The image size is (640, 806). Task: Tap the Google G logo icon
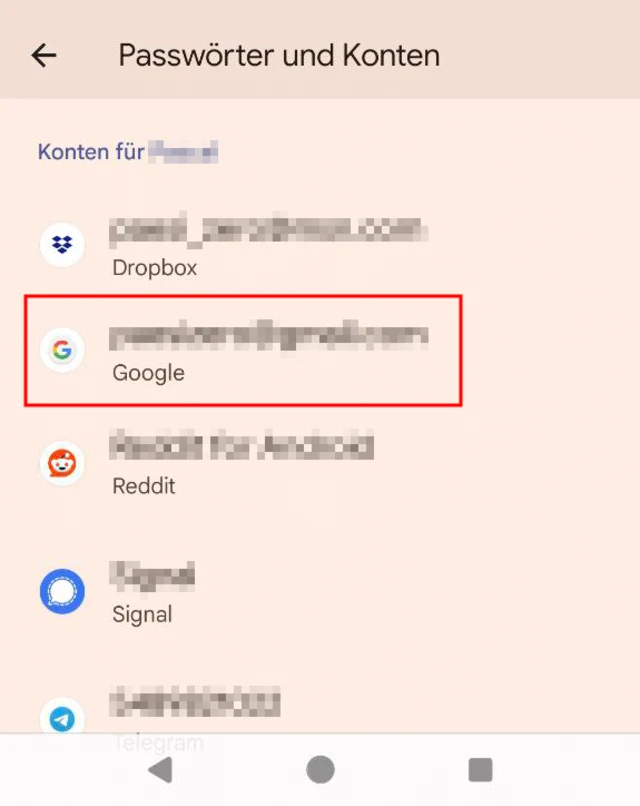click(62, 350)
